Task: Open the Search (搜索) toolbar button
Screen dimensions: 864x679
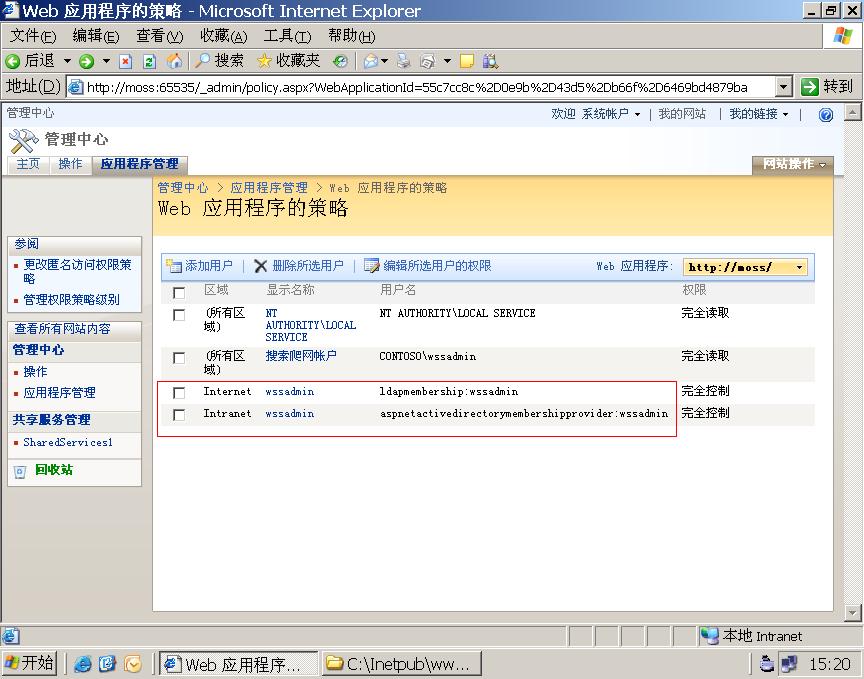Action: (x=219, y=61)
